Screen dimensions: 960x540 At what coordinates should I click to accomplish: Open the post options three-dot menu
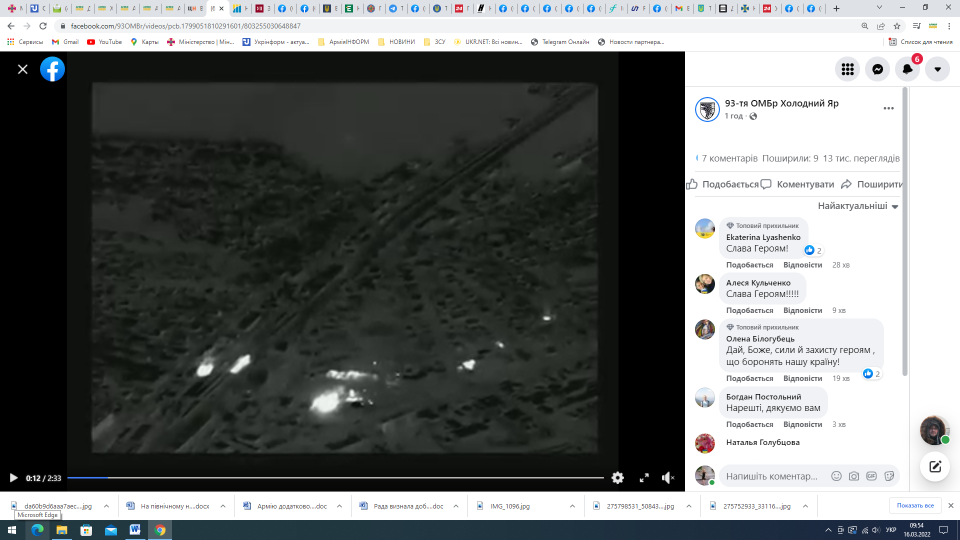(x=888, y=108)
